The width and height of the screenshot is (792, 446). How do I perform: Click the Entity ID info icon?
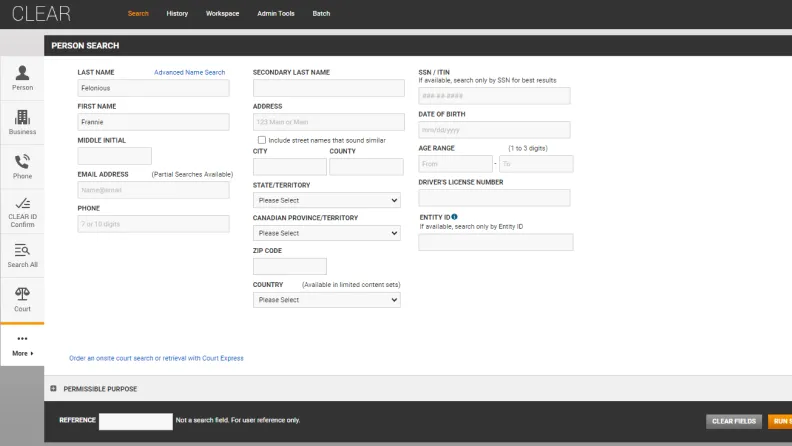coord(454,216)
